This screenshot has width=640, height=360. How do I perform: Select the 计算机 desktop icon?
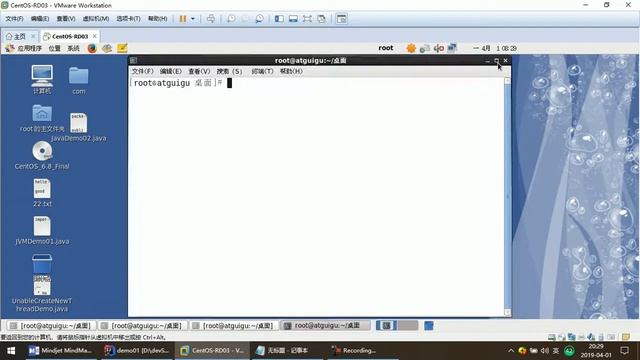point(42,80)
